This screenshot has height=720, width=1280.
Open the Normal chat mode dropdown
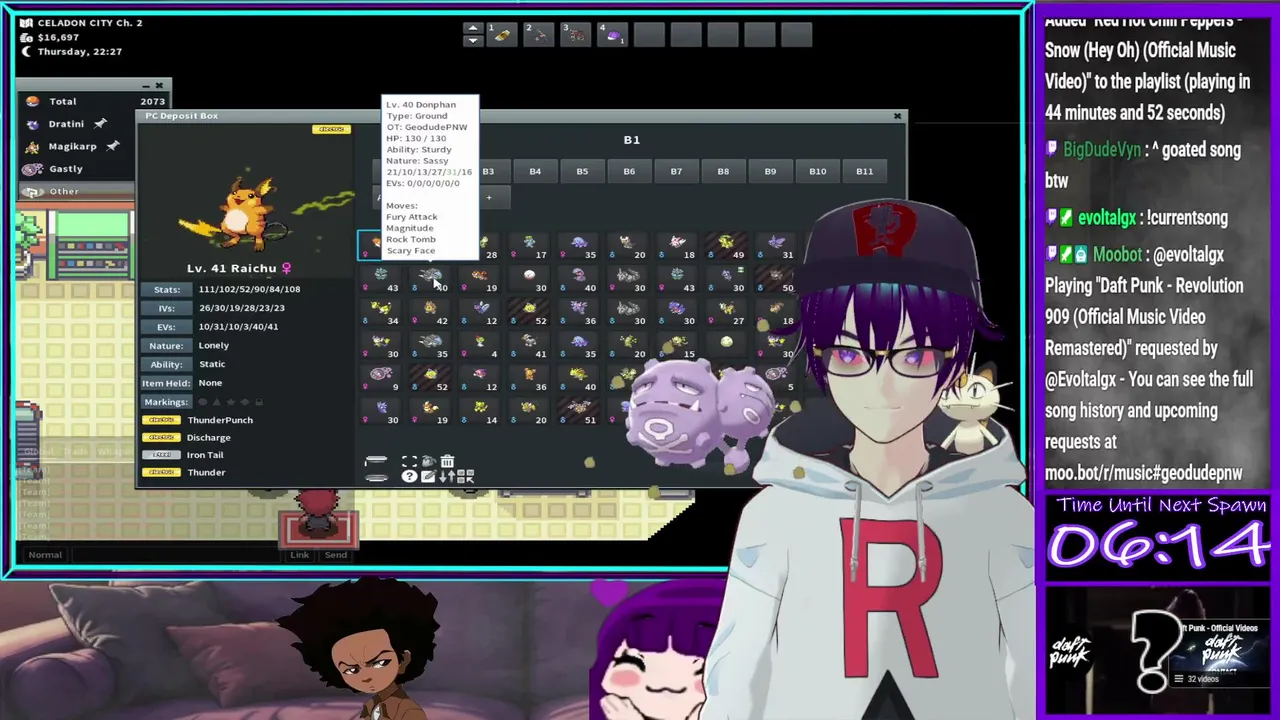45,554
